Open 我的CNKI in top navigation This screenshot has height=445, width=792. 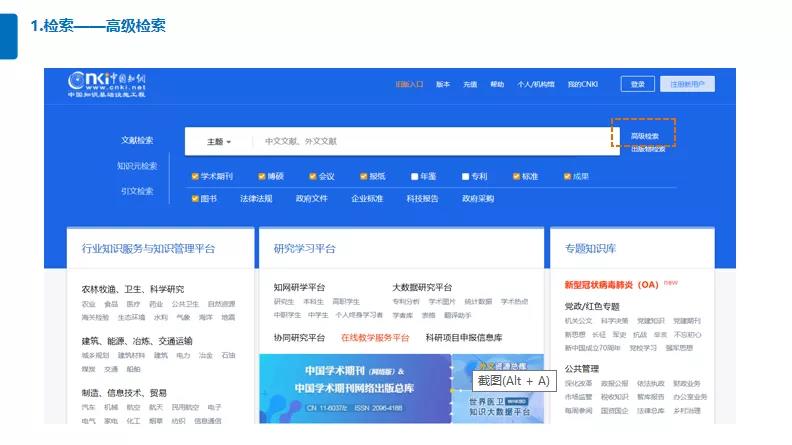pos(582,84)
